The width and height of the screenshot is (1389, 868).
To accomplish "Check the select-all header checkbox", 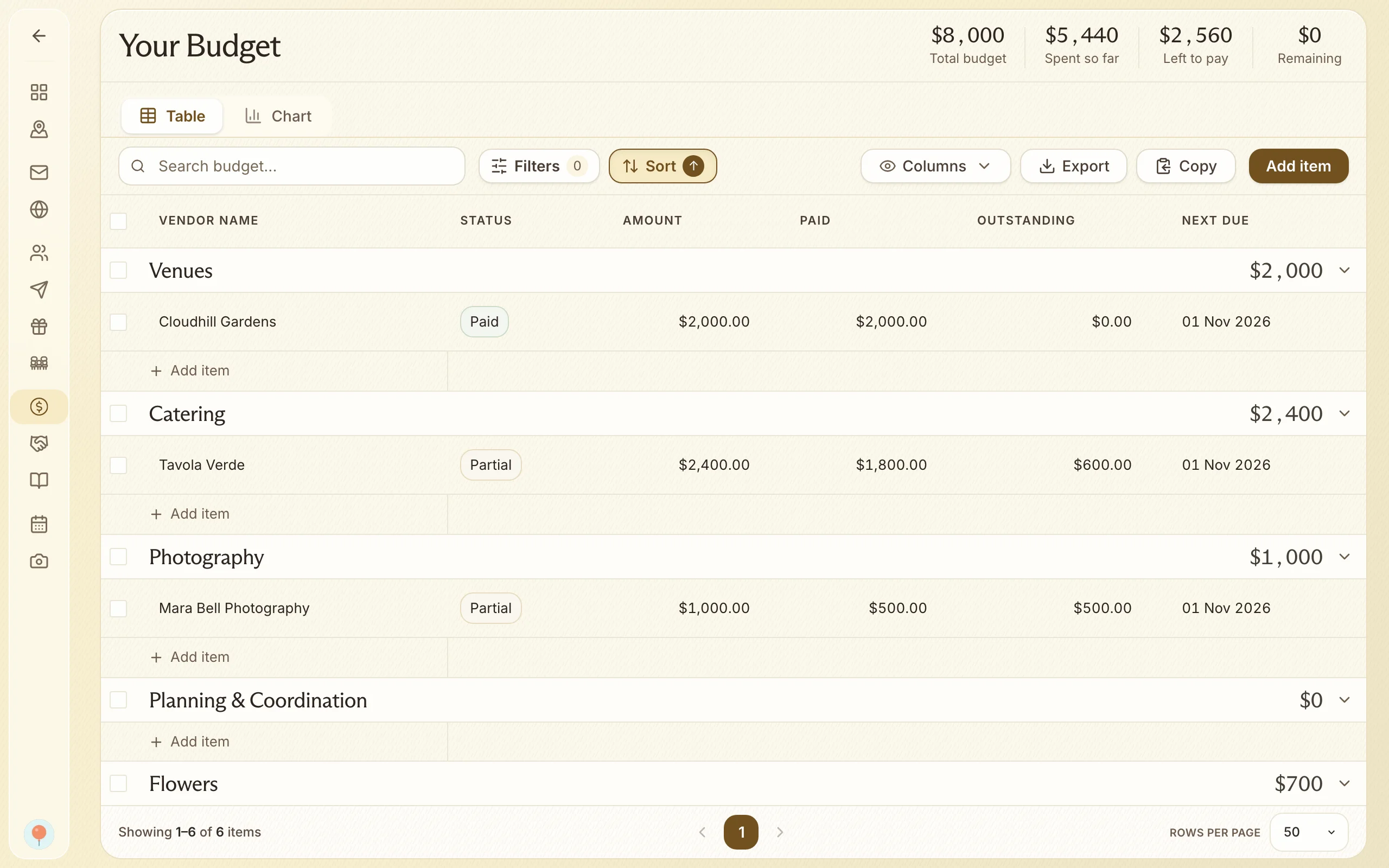I will (x=118, y=221).
